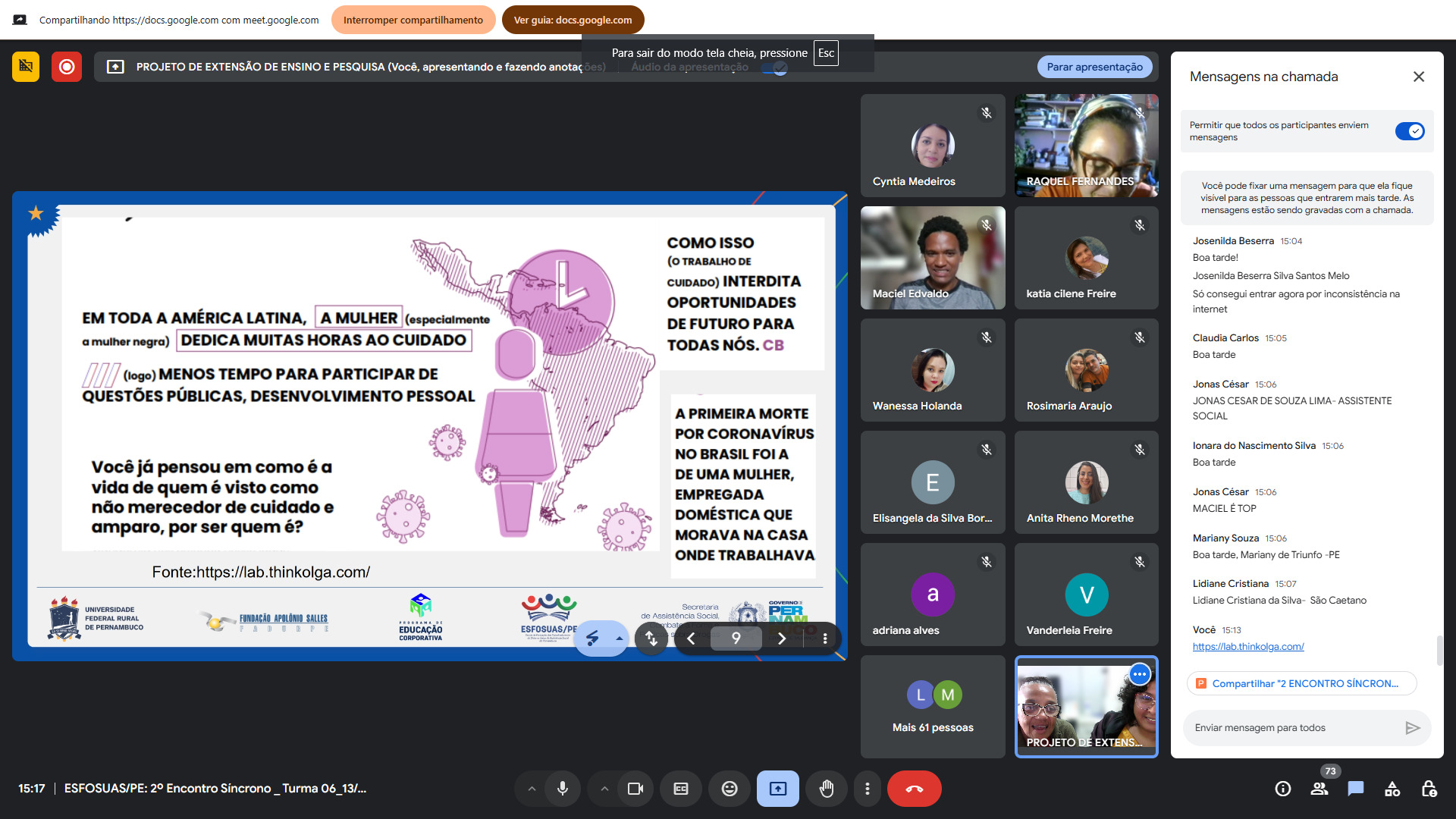
Task: Open the activities shapes icon
Action: tap(1392, 789)
